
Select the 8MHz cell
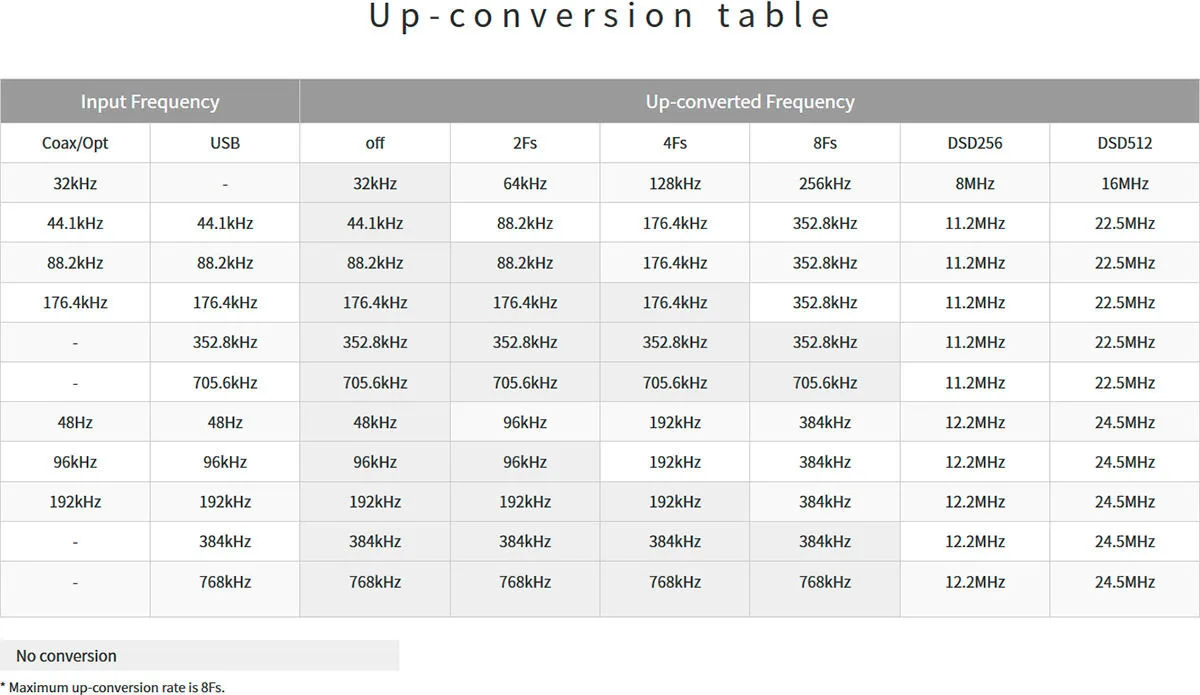pyautogui.click(x=975, y=183)
